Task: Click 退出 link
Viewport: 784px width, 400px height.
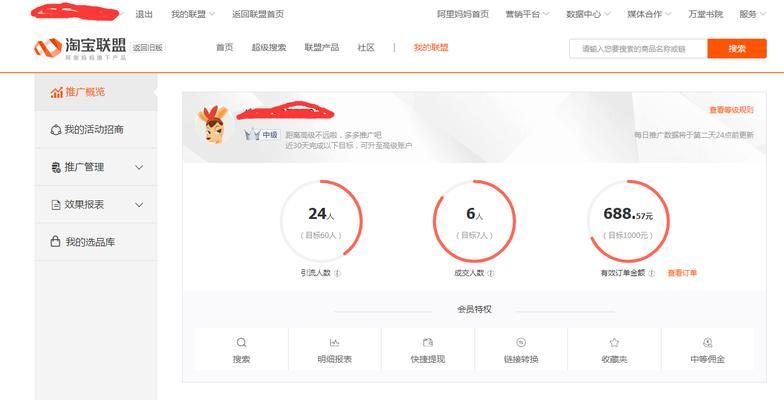Action: pos(144,14)
